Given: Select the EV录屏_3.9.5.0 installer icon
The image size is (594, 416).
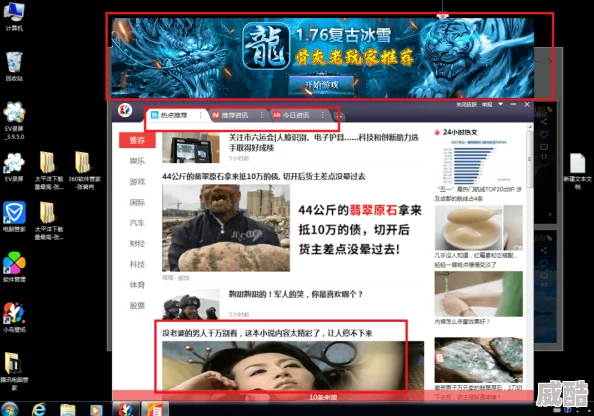Looking at the screenshot, I should (x=14, y=120).
